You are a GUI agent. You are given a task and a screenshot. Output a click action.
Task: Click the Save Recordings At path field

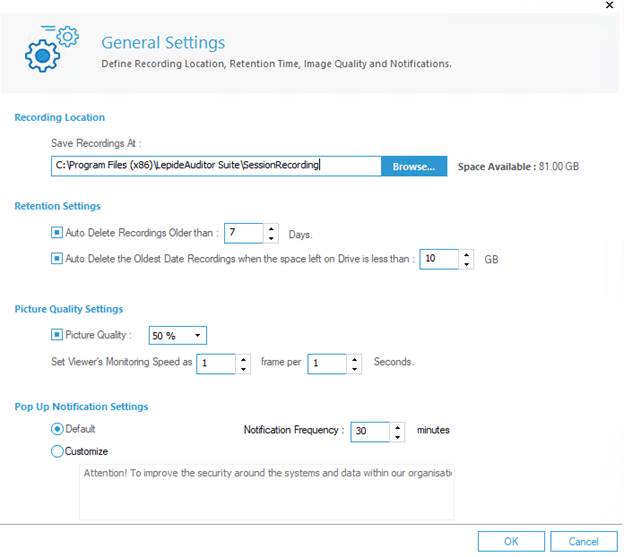click(216, 166)
